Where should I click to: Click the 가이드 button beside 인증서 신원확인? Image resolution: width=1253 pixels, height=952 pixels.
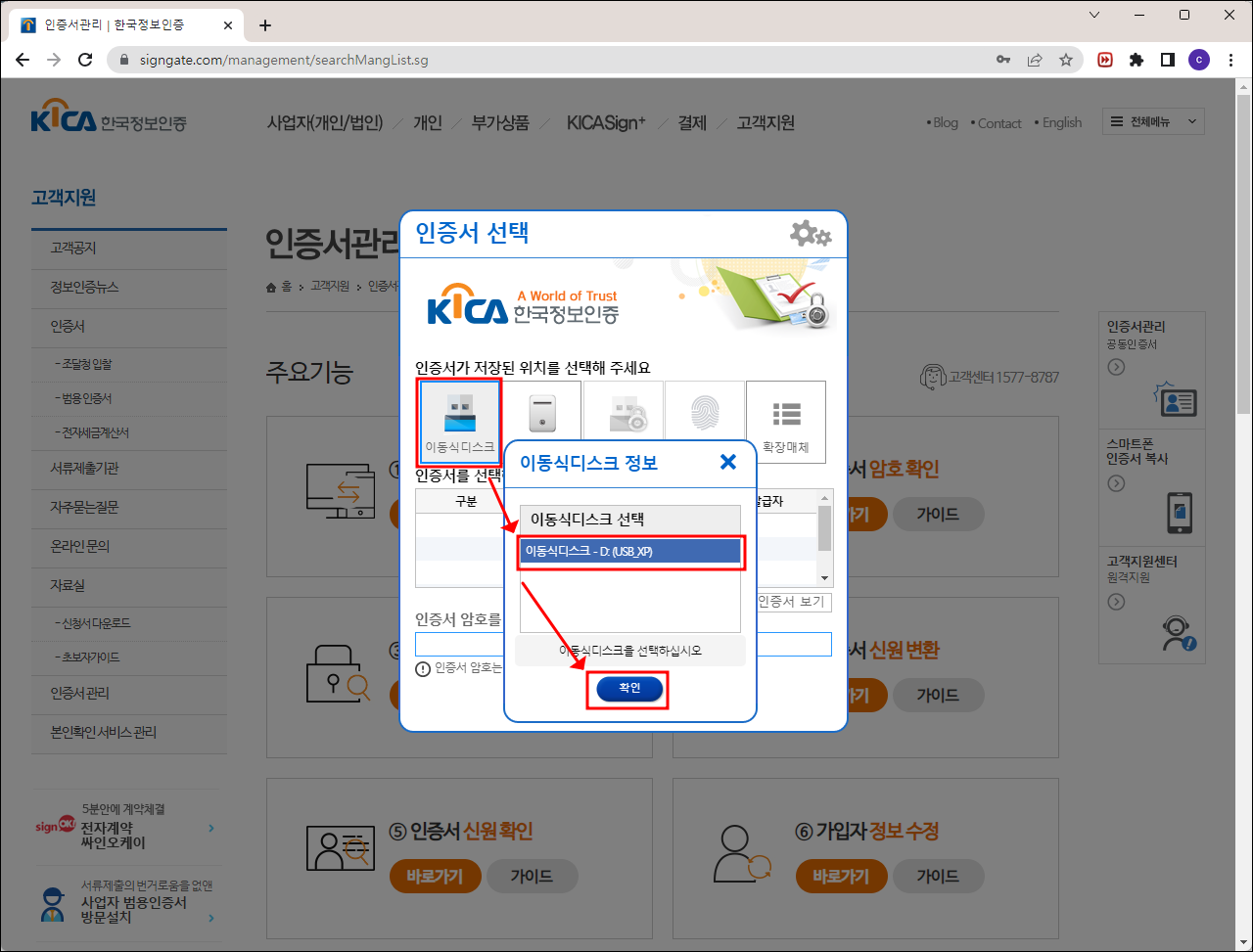(x=533, y=876)
